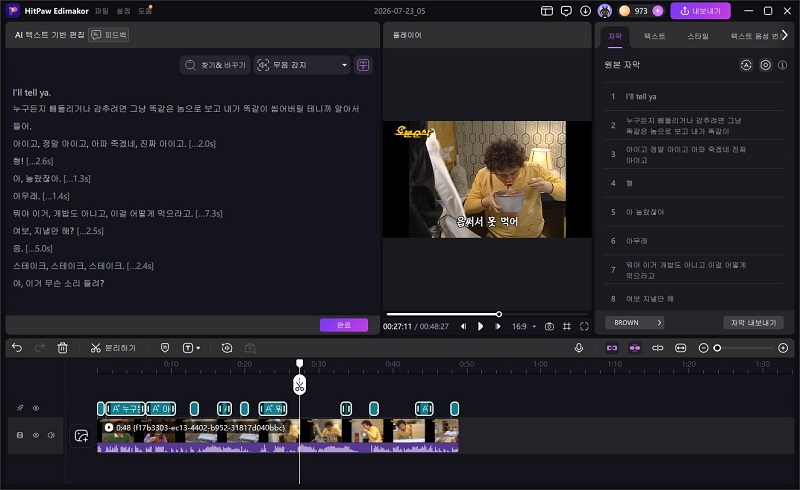
Task: Click the 내보내기 export button
Action: coord(700,11)
